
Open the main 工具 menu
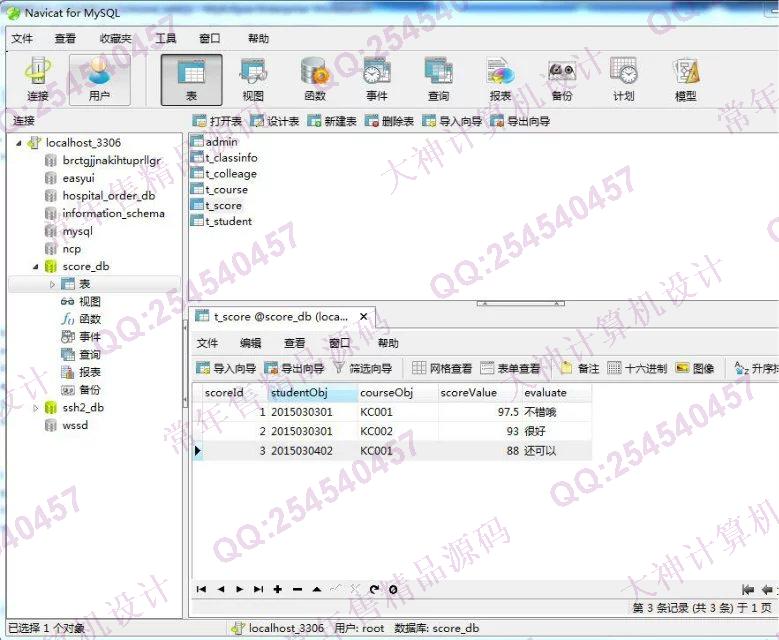pyautogui.click(x=165, y=38)
